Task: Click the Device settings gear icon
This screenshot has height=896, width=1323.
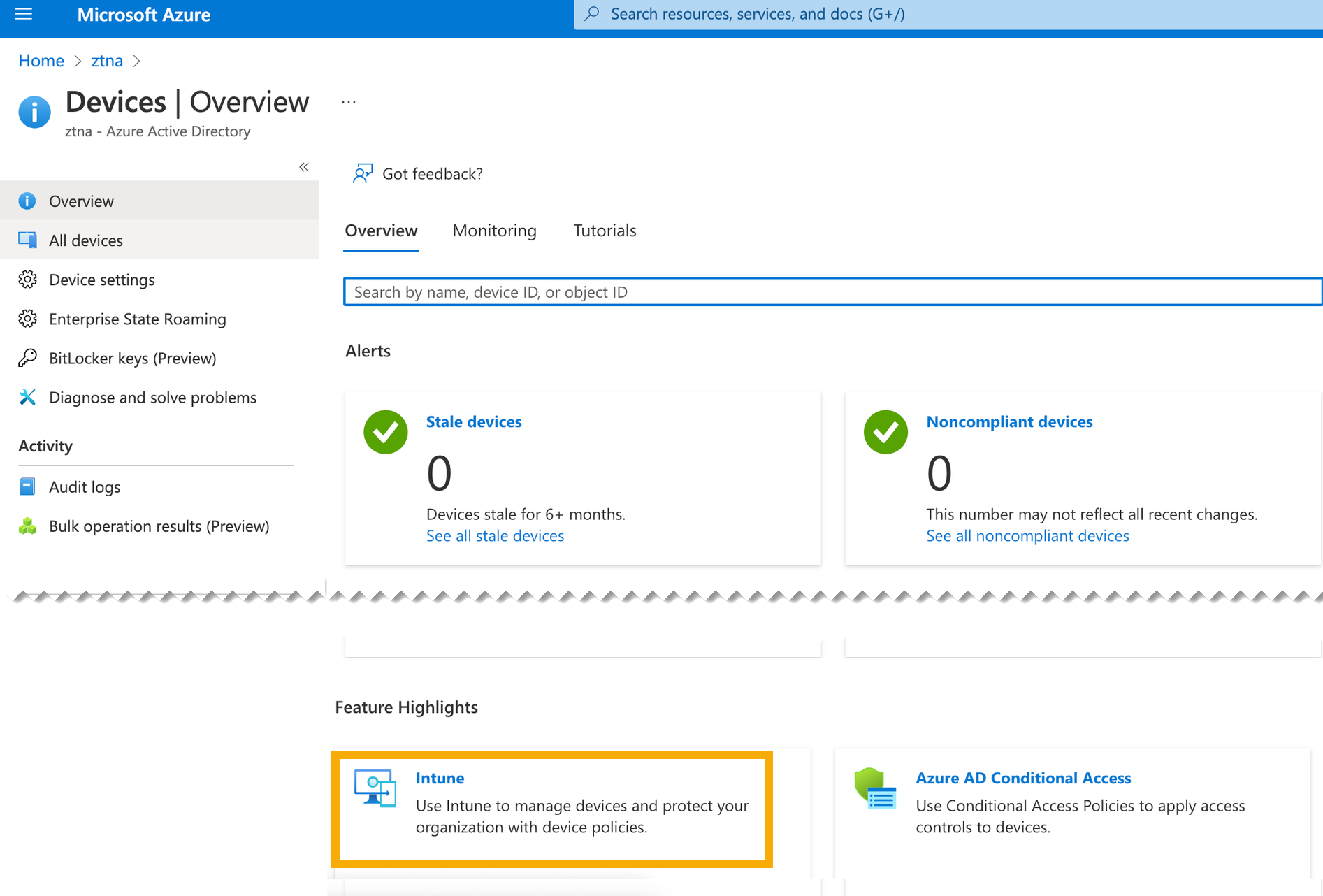Action: coord(27,280)
